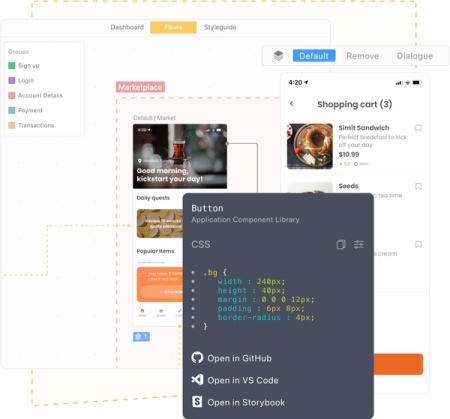Open in Storybook link
This screenshot has height=419, width=450.
coord(246,402)
